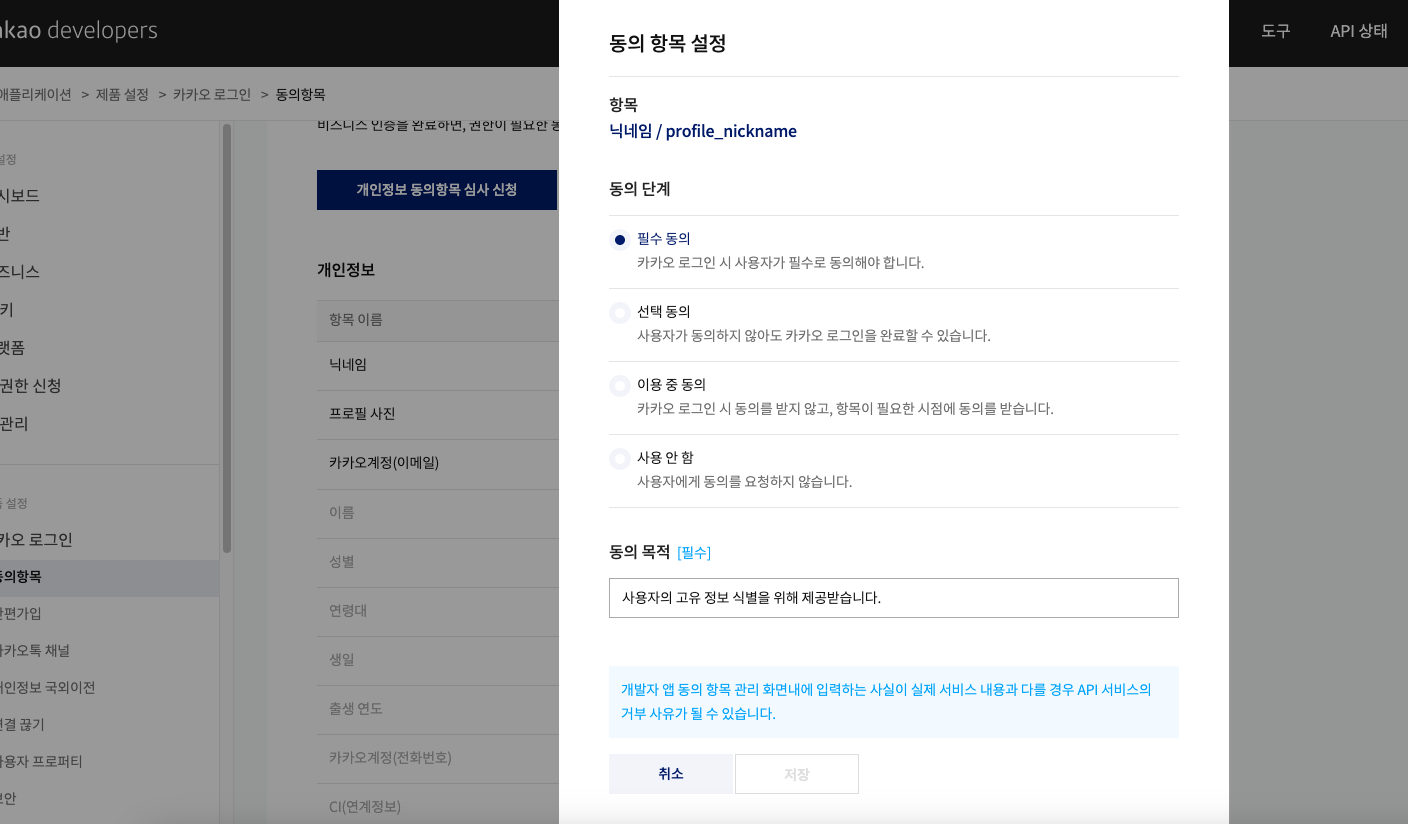Image resolution: width=1408 pixels, height=824 pixels.
Task: Click the 취소 button in the dialog
Action: pos(671,774)
